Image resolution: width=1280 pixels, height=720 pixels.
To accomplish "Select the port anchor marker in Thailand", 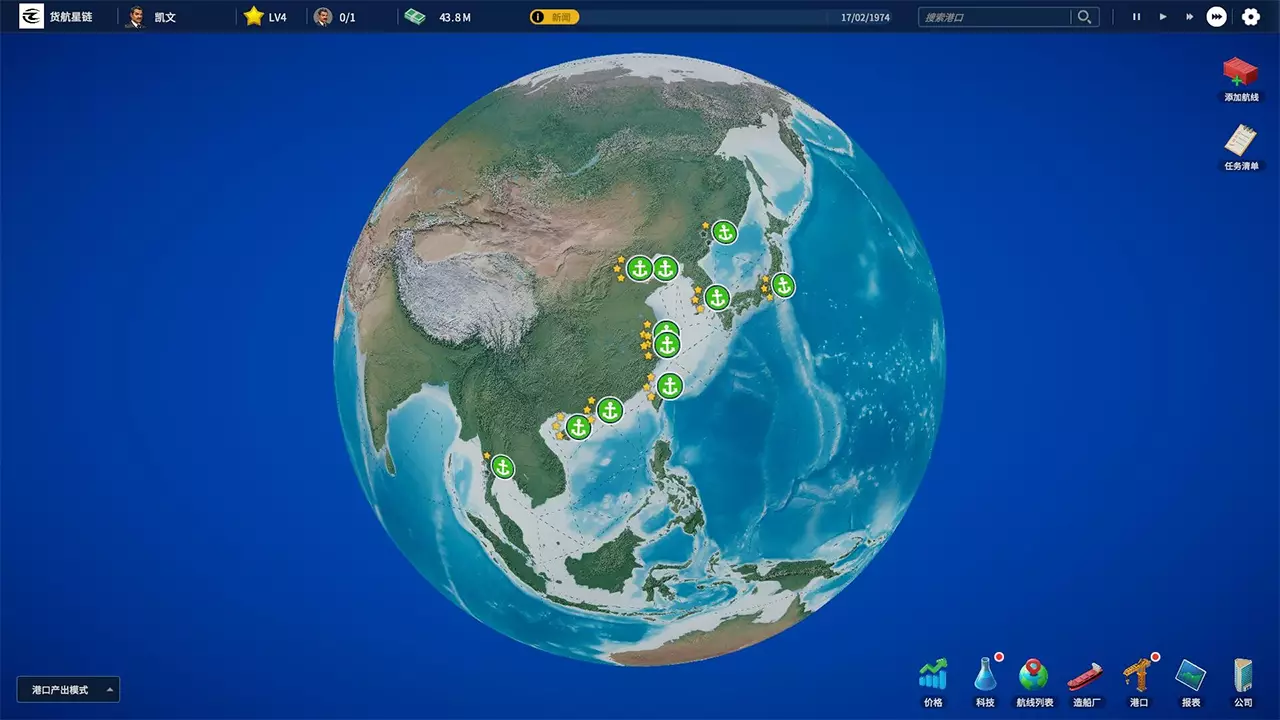I will (x=503, y=467).
